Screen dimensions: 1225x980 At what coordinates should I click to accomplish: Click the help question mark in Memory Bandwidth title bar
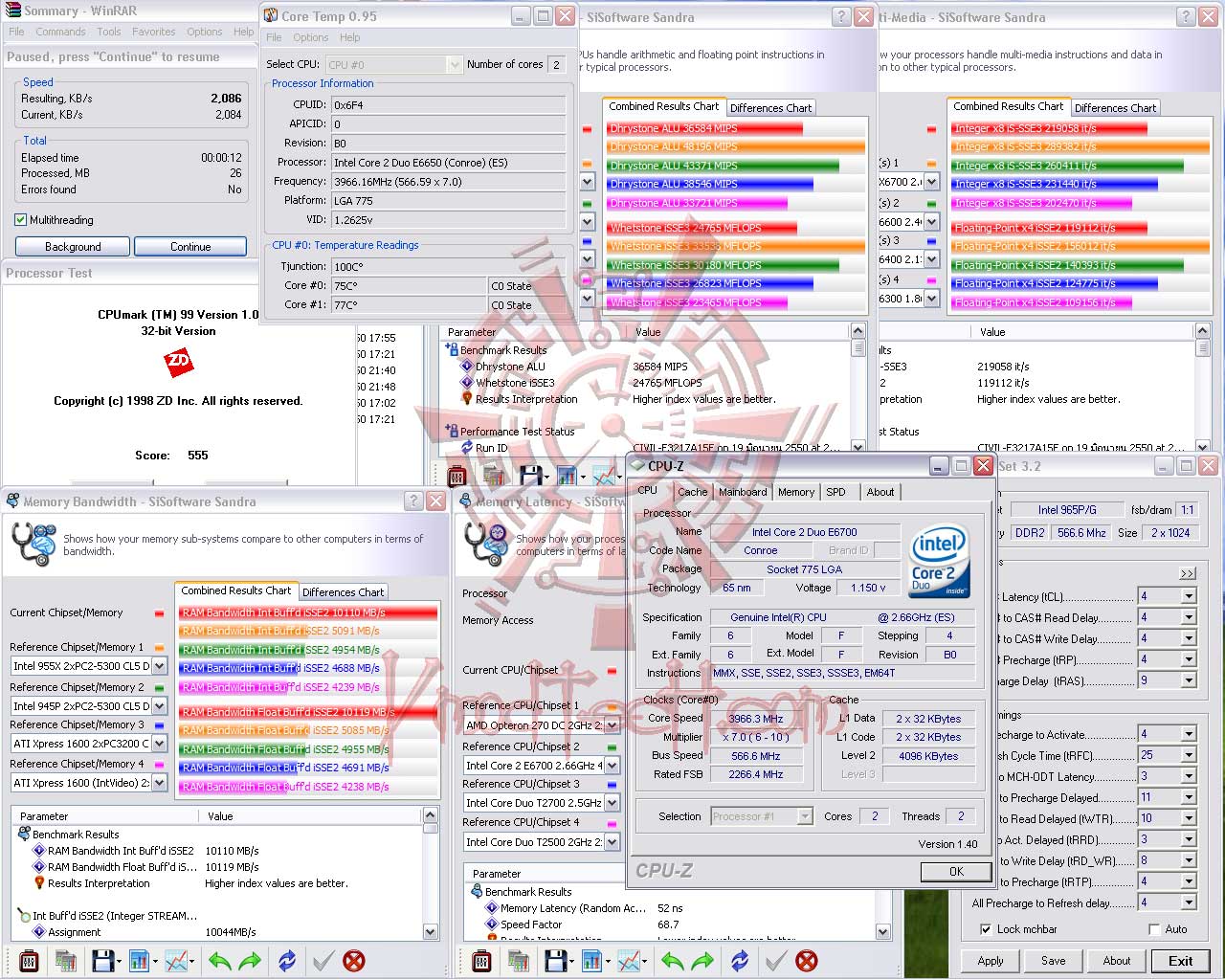click(x=413, y=501)
